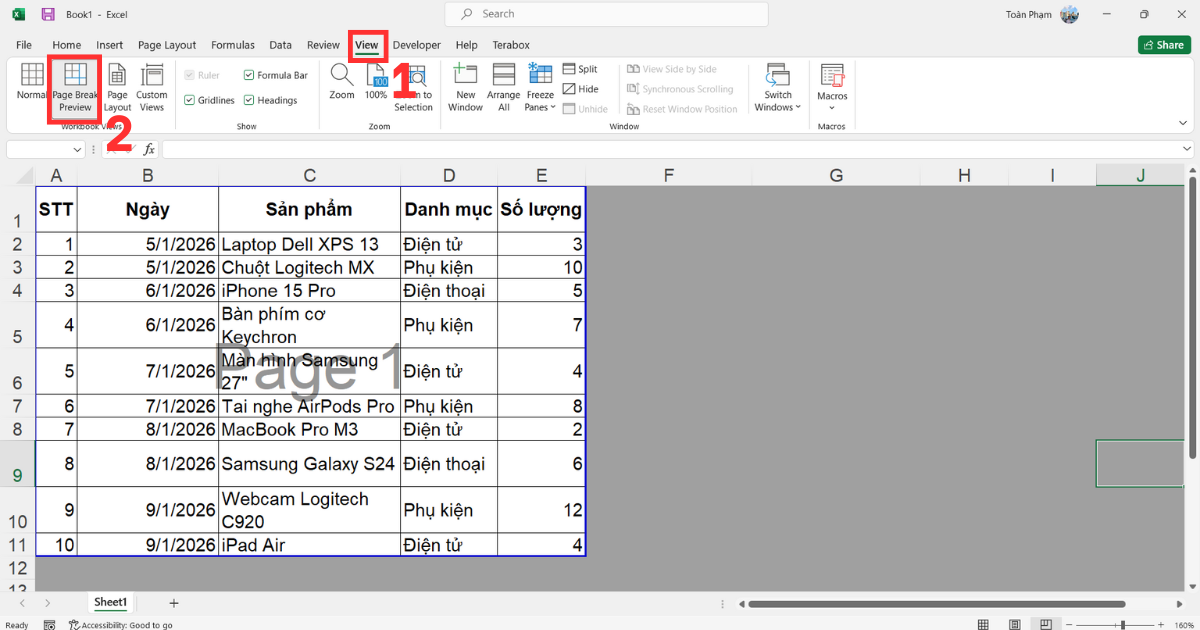Switch to the Data tab
This screenshot has height=630, width=1200.
[281, 45]
